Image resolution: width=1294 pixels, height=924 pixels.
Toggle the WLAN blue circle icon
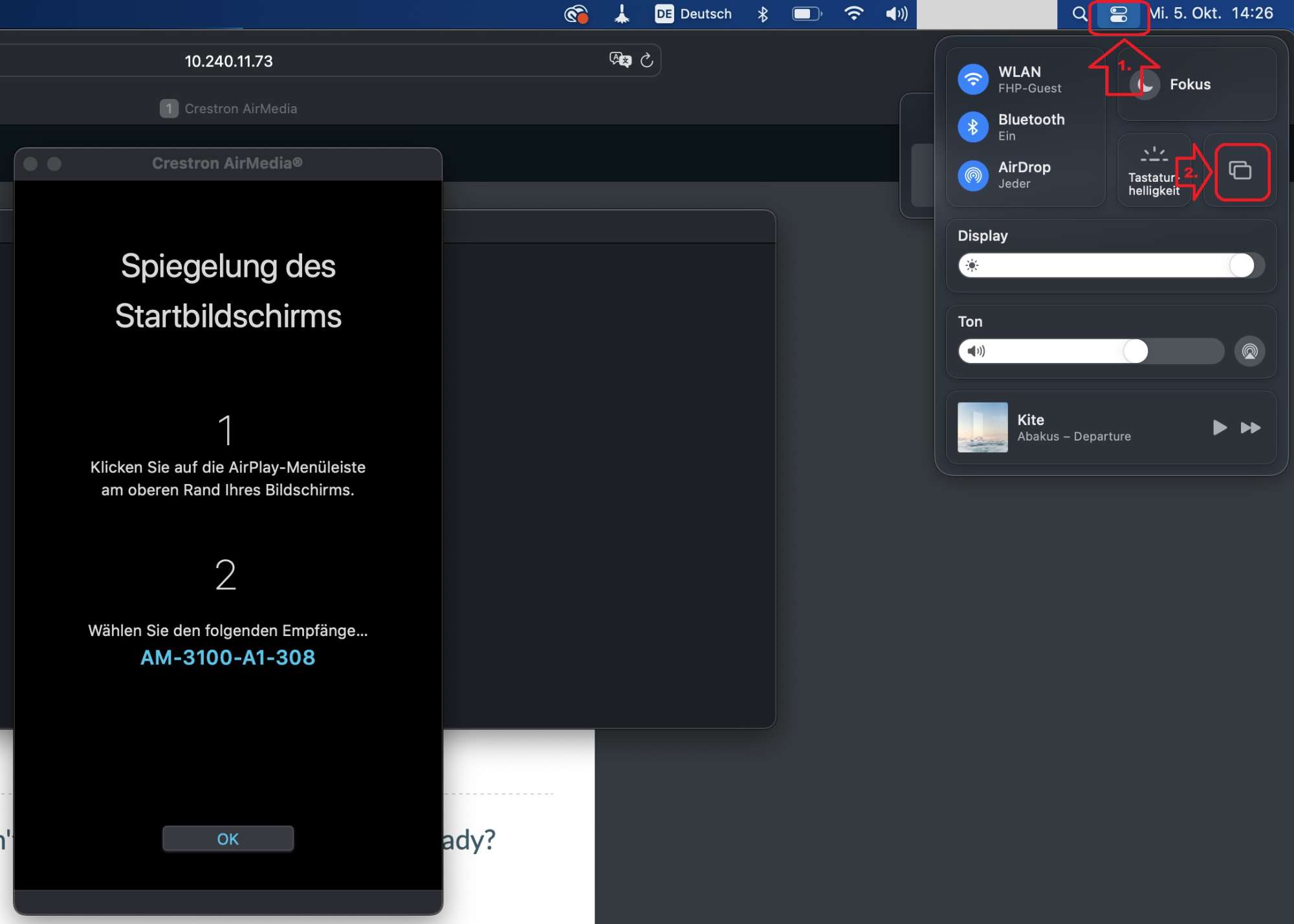point(973,79)
